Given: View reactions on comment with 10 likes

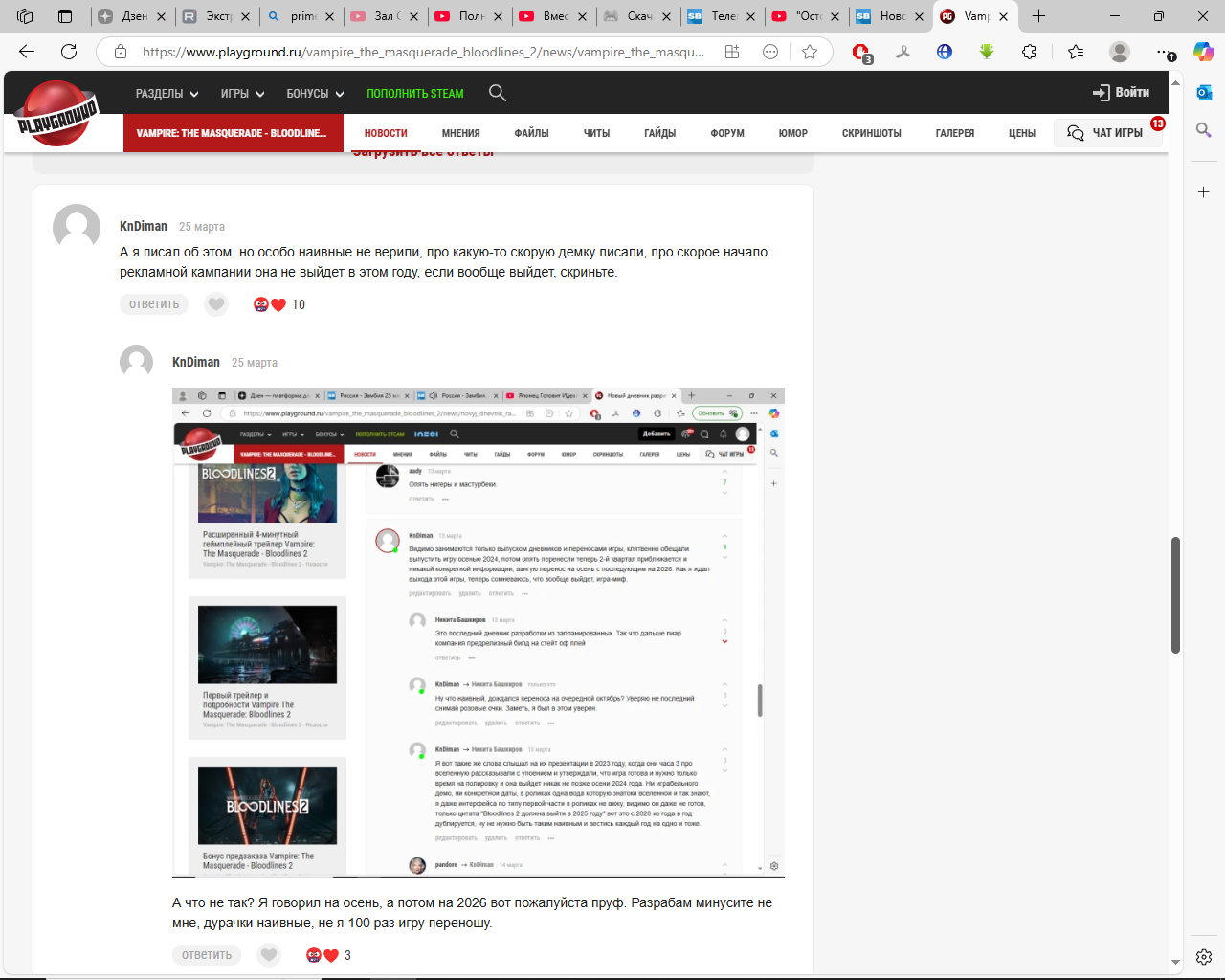Looking at the screenshot, I should pyautogui.click(x=279, y=304).
